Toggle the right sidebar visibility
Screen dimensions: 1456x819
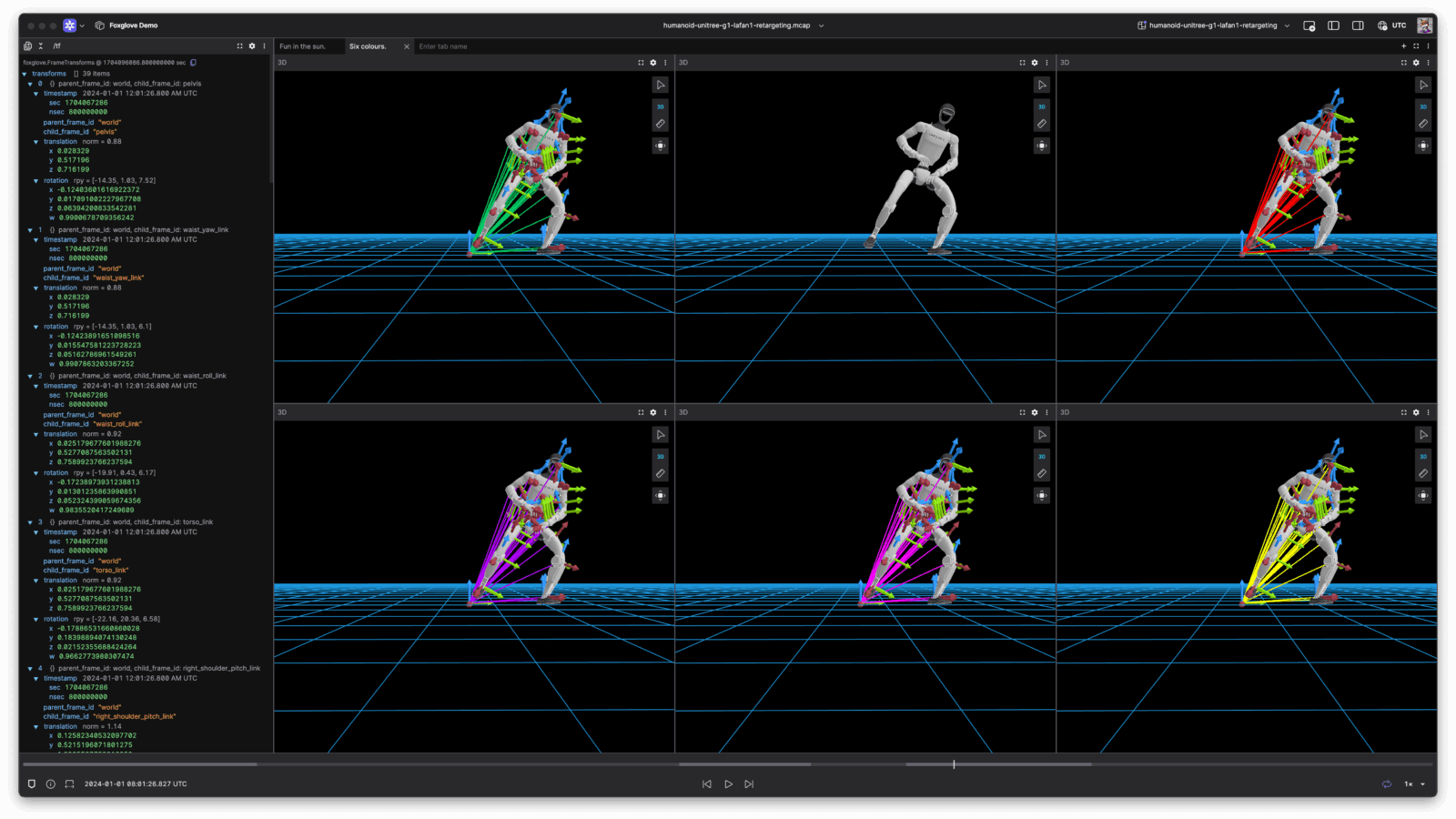point(1358,25)
